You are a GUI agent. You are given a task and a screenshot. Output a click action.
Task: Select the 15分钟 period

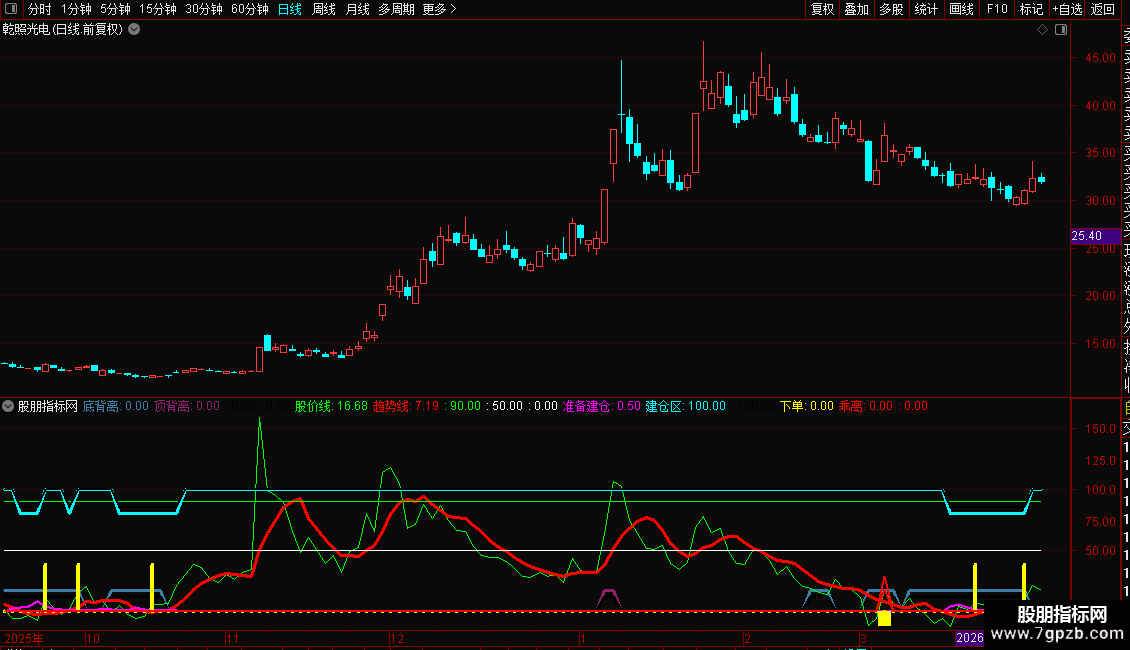tap(157, 9)
